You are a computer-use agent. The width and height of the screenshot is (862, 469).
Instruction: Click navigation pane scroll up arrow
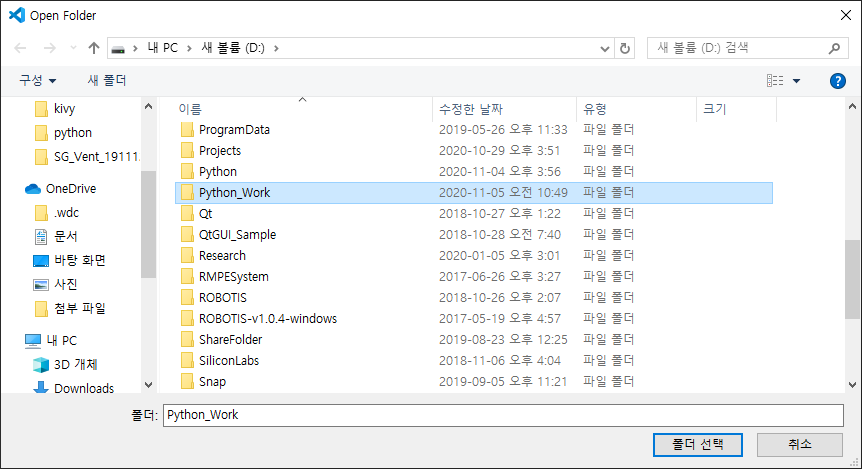(148, 107)
